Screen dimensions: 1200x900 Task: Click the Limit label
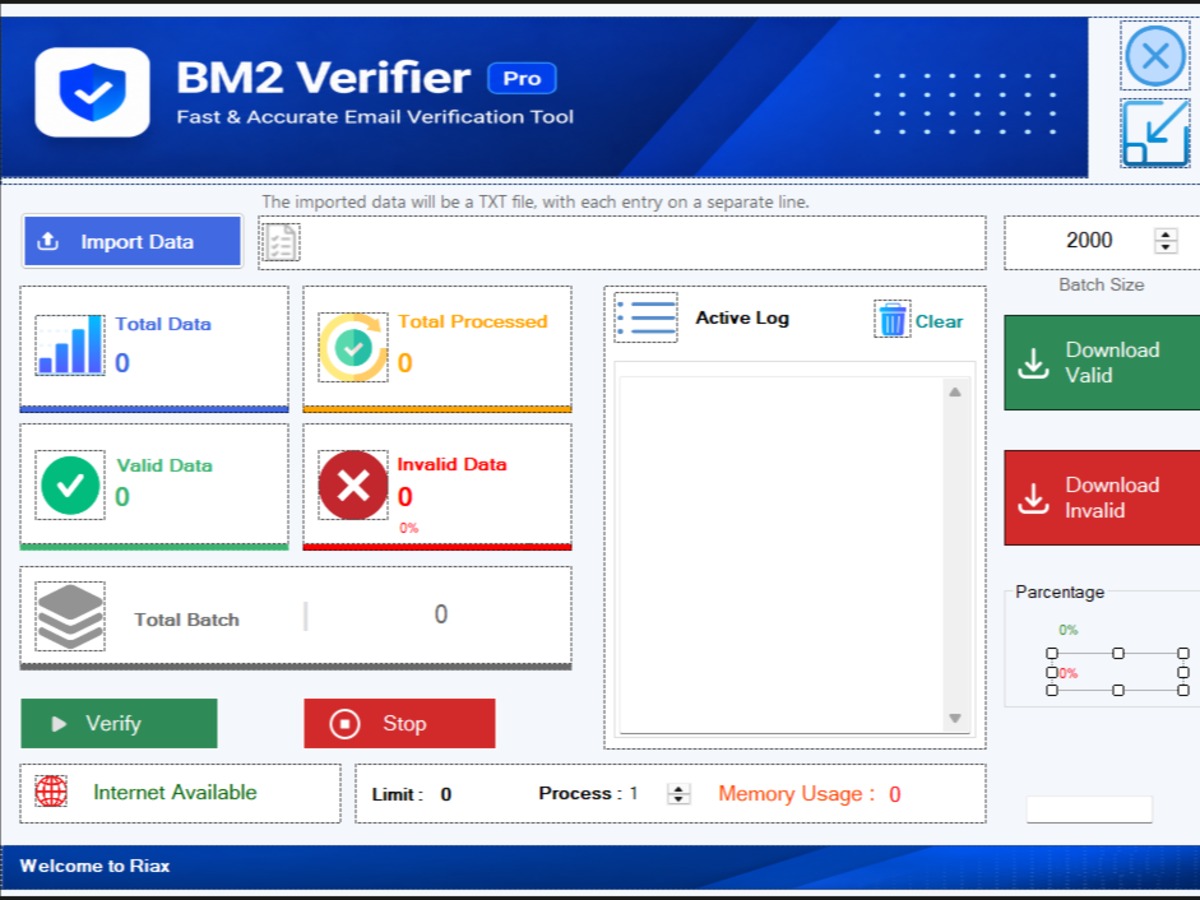[397, 795]
